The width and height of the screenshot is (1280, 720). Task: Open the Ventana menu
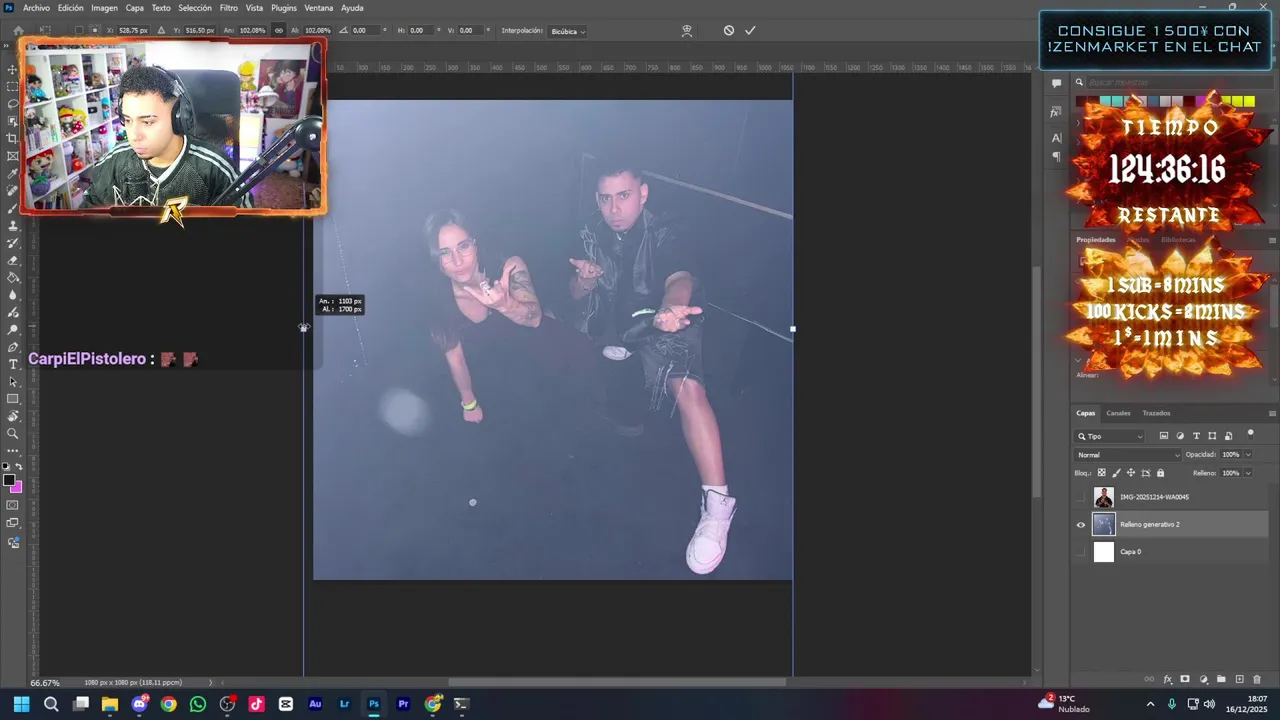pos(319,7)
